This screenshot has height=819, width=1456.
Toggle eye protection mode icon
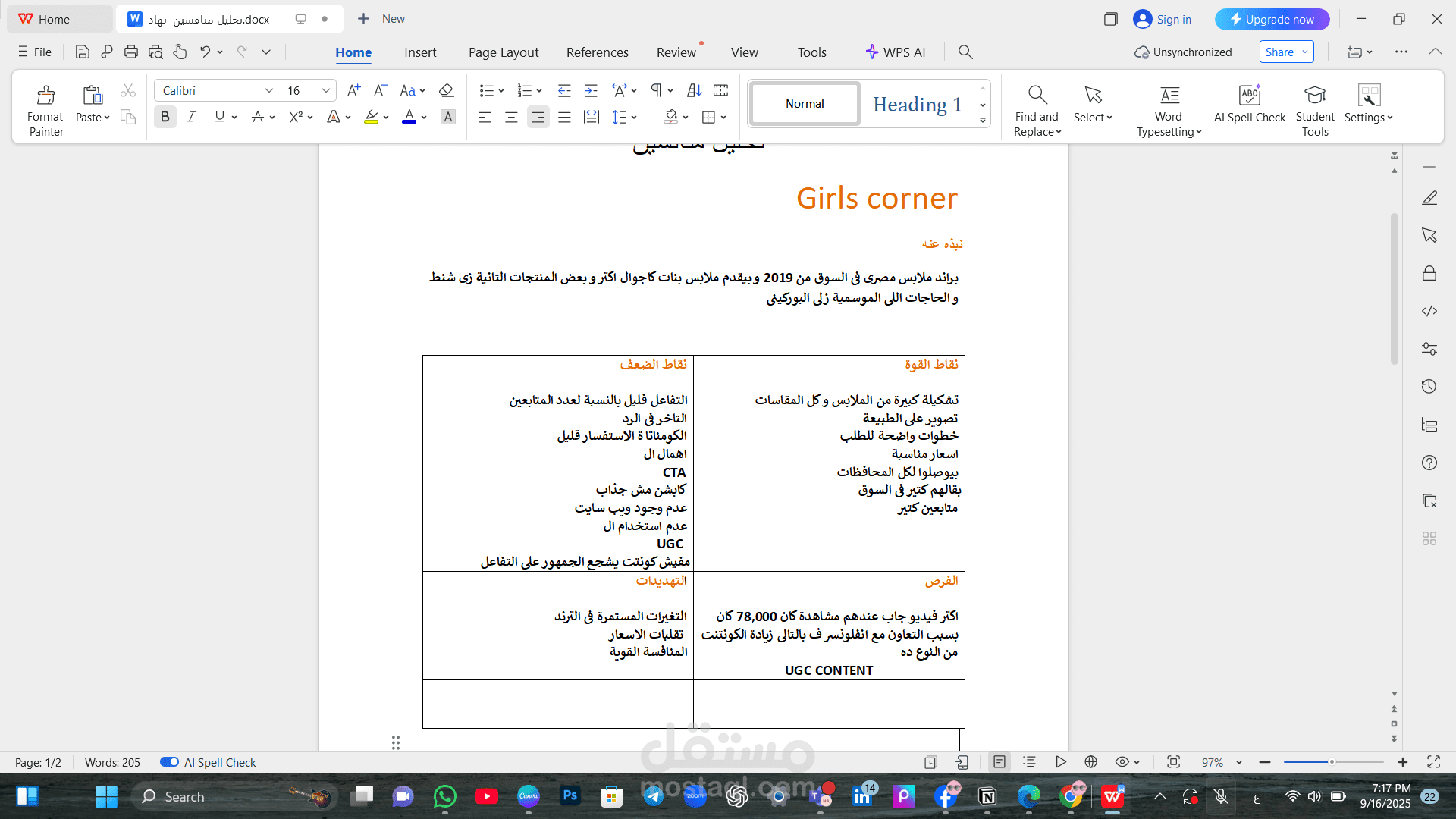1122,762
